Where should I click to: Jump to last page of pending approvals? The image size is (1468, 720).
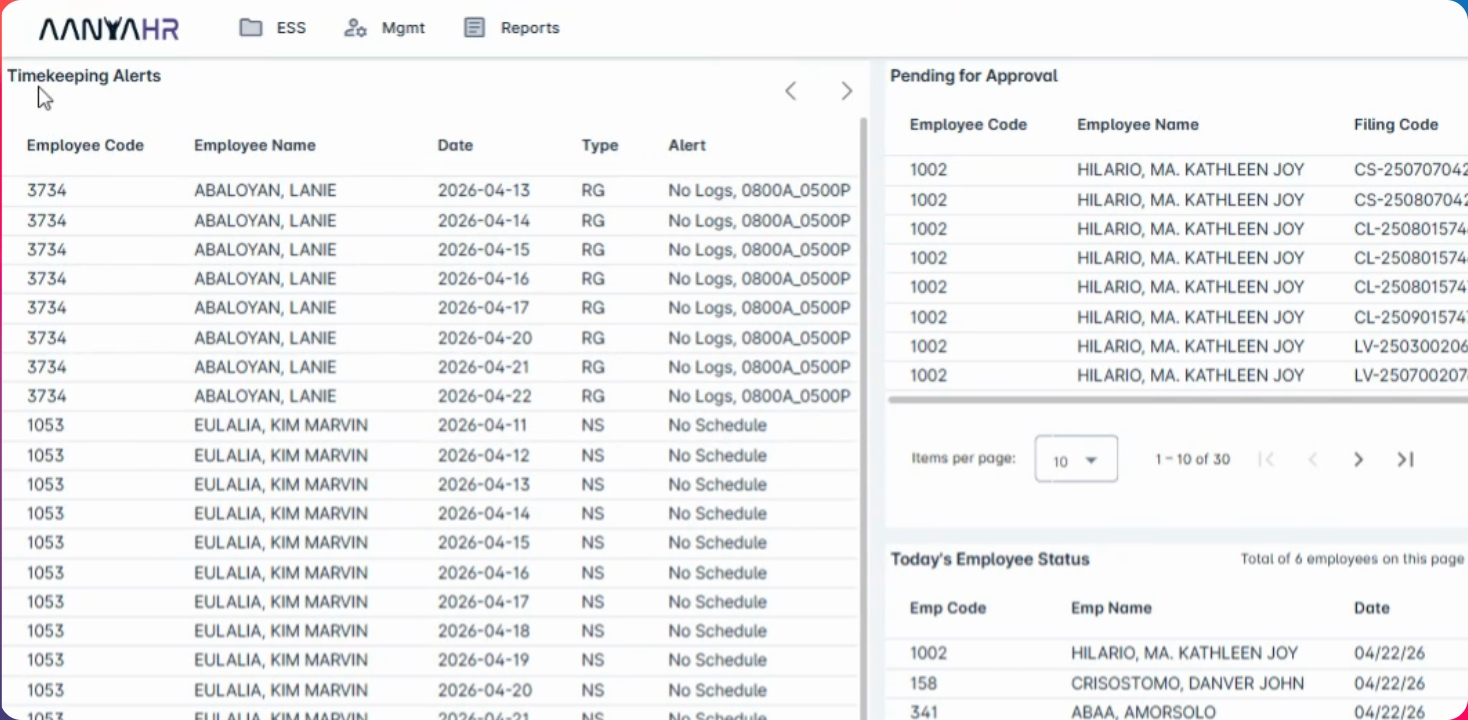tap(1405, 459)
